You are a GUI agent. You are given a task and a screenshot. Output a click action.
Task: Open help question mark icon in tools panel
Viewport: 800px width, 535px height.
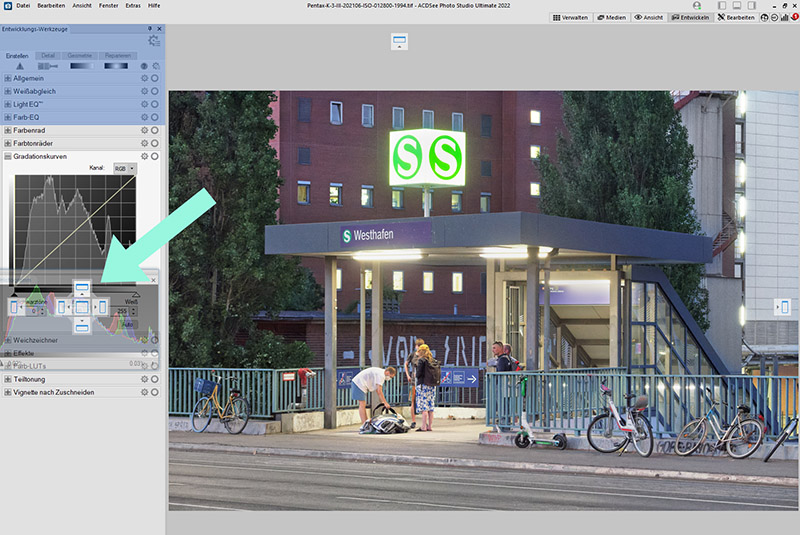pyautogui.click(x=144, y=66)
